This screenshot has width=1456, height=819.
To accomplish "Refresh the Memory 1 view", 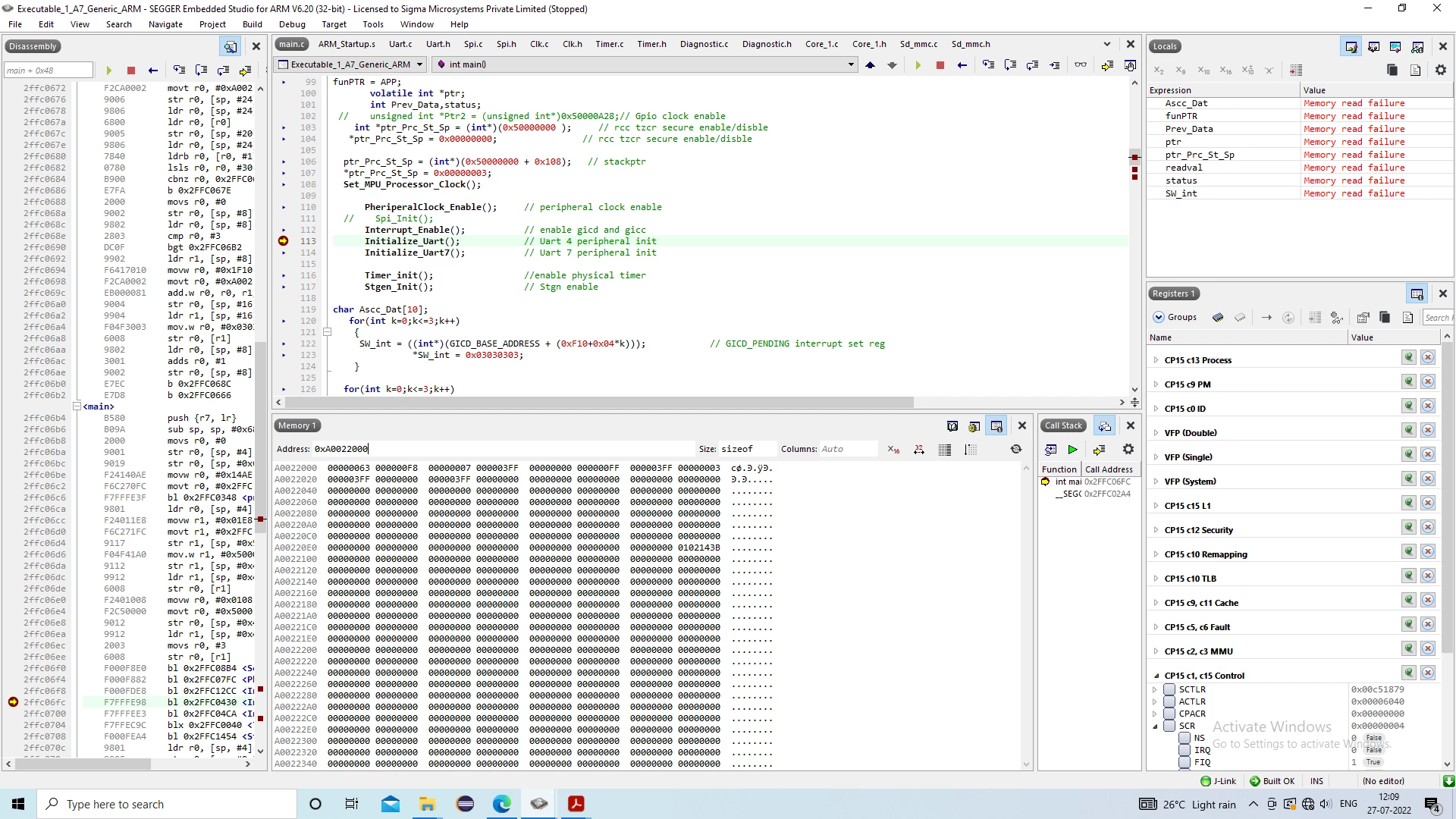I will coord(1016,450).
